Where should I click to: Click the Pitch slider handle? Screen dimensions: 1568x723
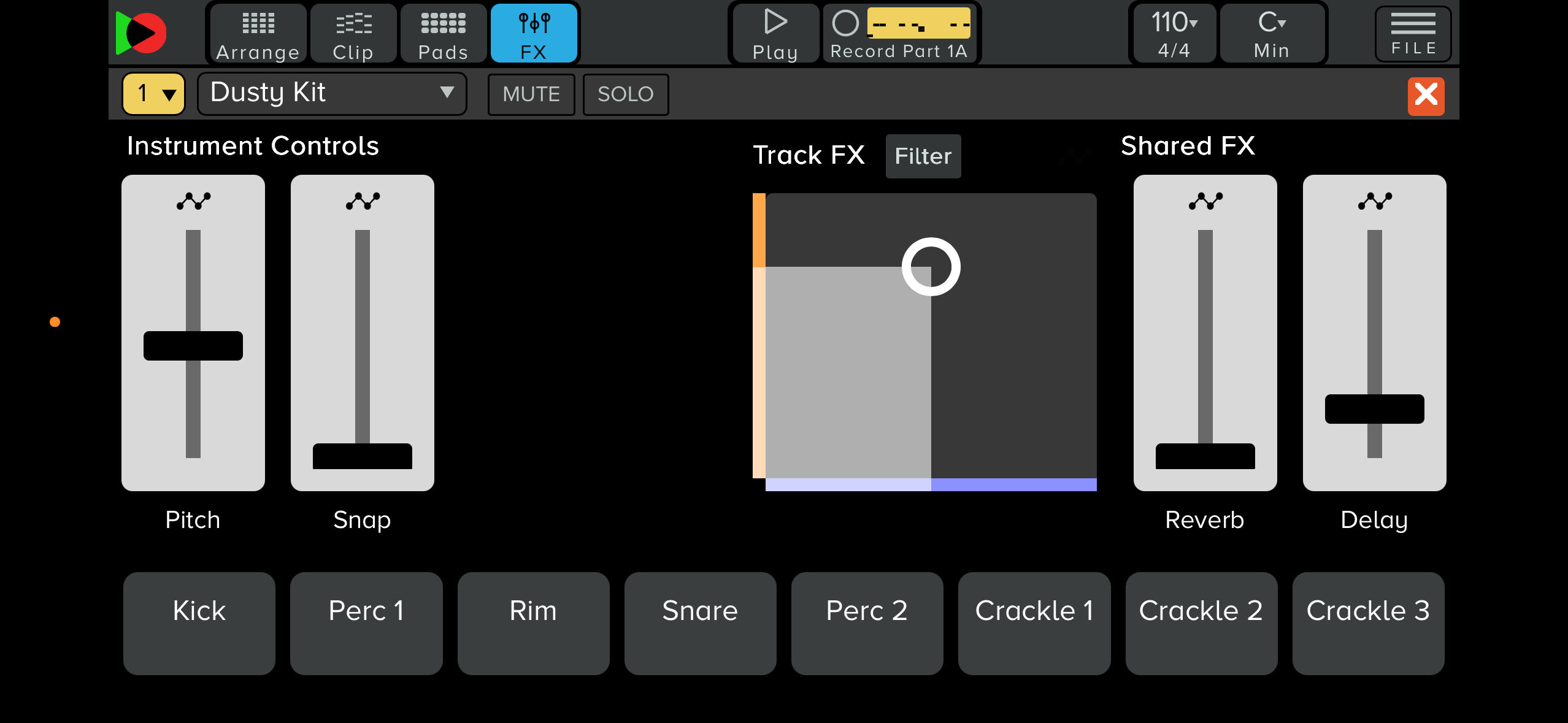[193, 346]
